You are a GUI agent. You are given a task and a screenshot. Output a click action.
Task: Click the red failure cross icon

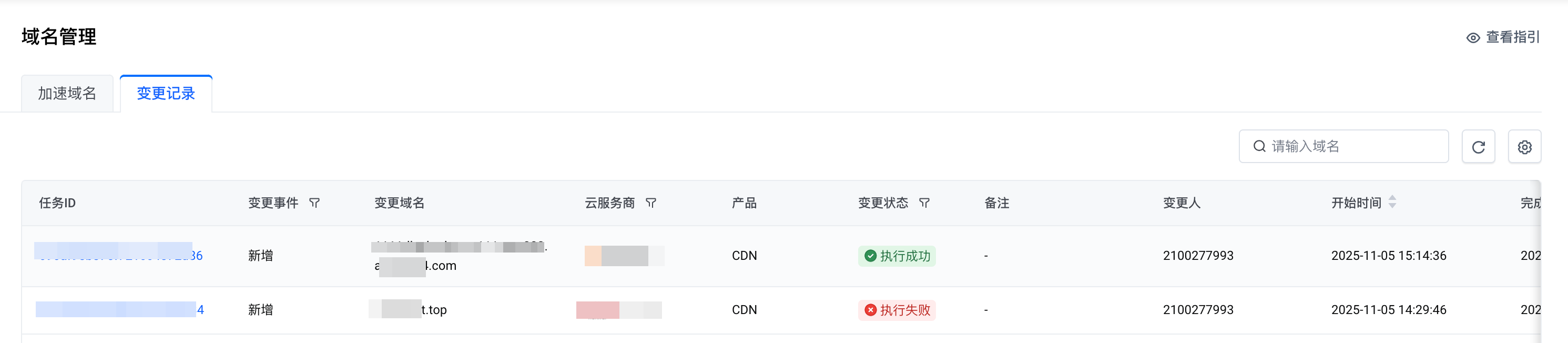870,310
